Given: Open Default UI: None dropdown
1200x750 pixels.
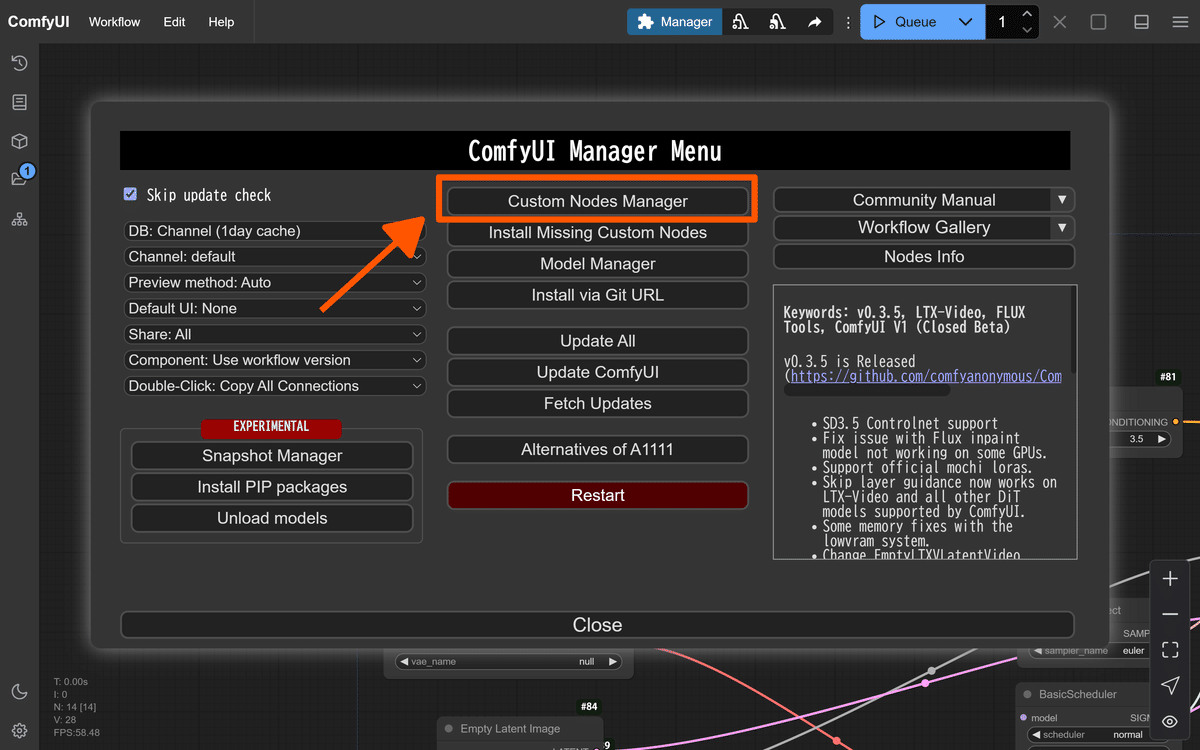Looking at the screenshot, I should click(275, 309).
